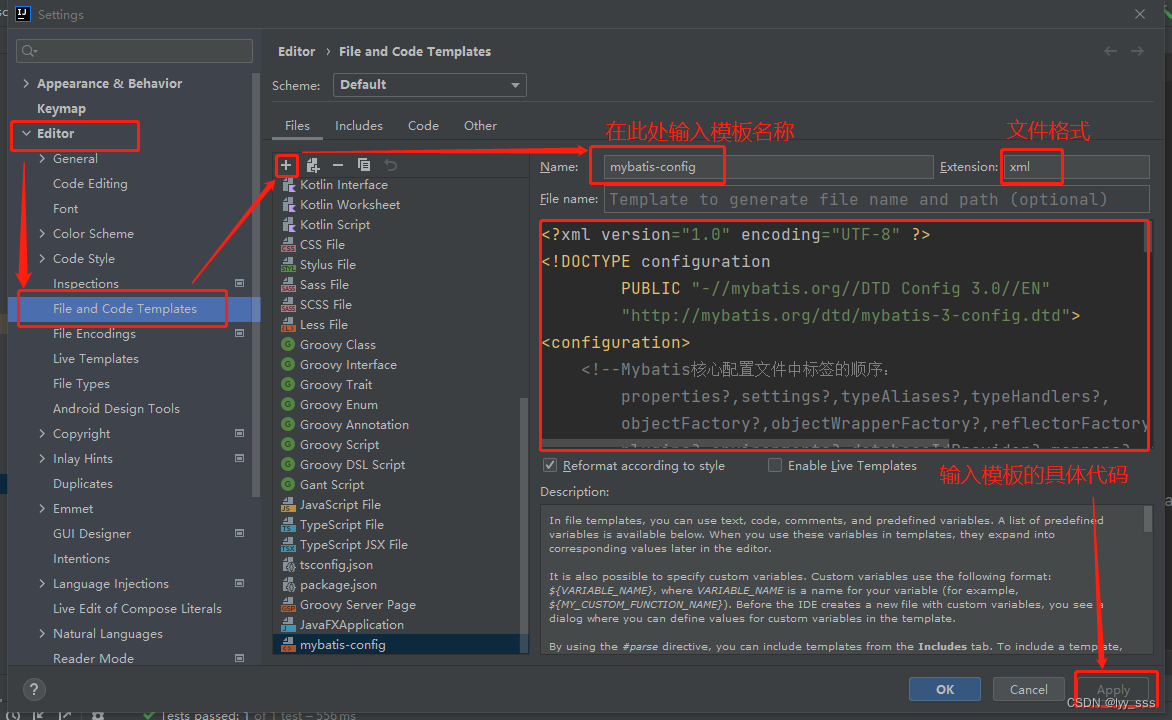Image resolution: width=1172 pixels, height=720 pixels.
Task: Expand the General node
Action: tap(42, 159)
